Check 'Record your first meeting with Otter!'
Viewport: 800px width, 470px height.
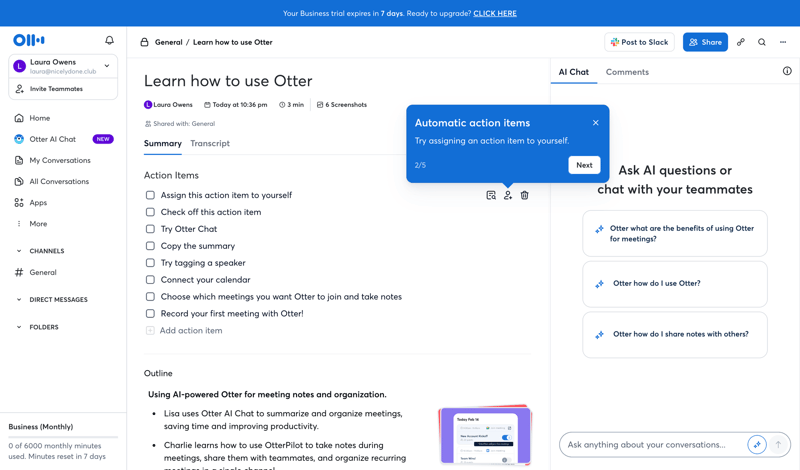(x=150, y=313)
